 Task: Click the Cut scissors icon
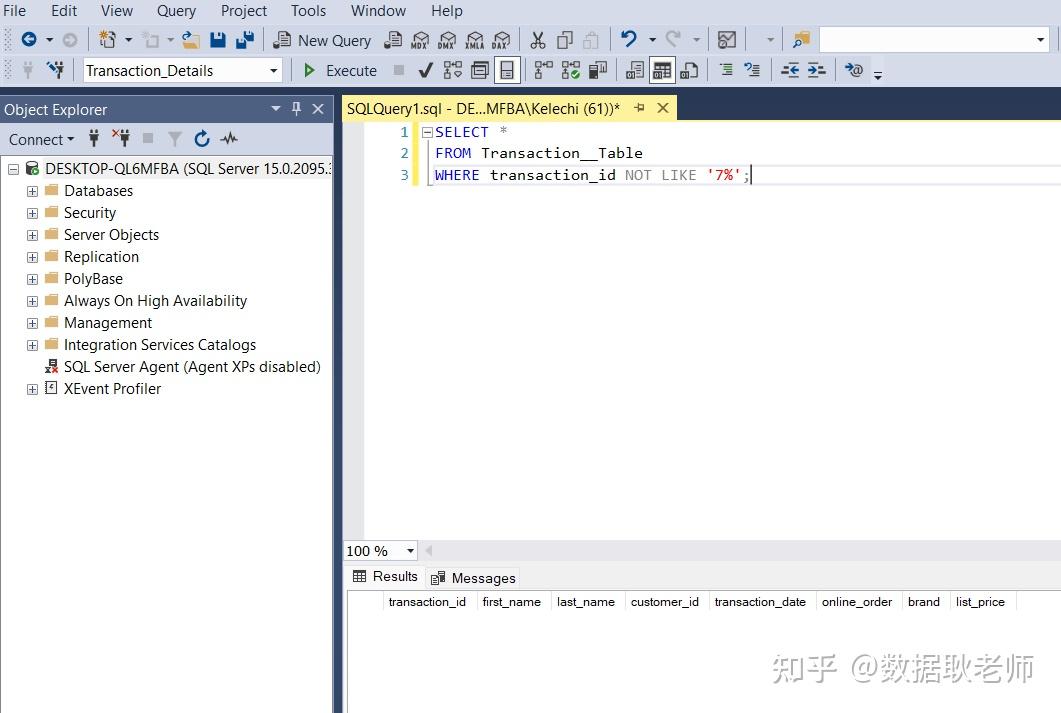537,39
